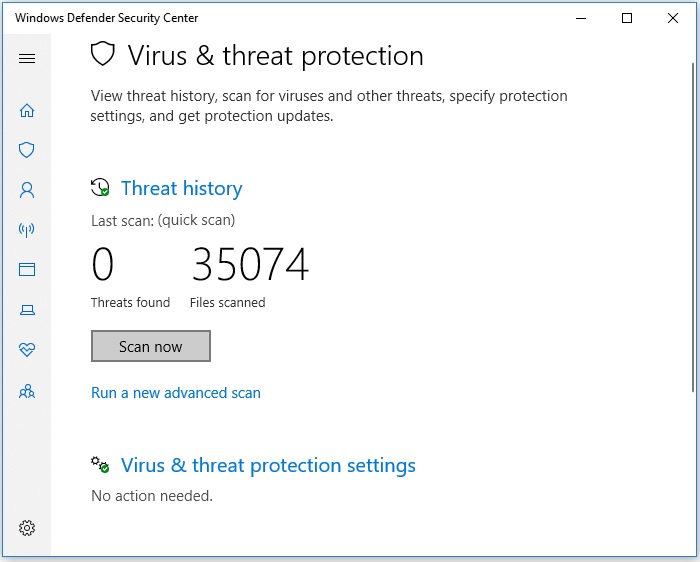The image size is (700, 562).
Task: Select the Virus & threat protection shield icon
Action: coord(26,150)
